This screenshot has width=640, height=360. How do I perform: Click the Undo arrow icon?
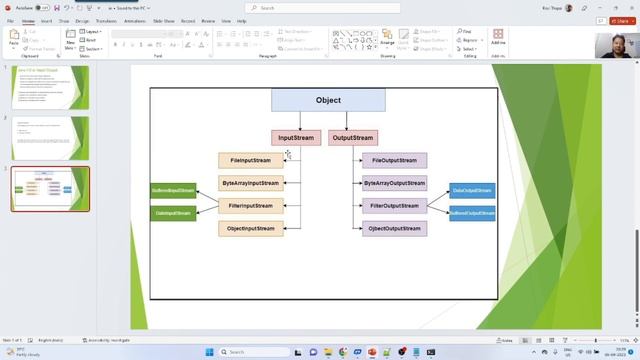tap(67, 8)
